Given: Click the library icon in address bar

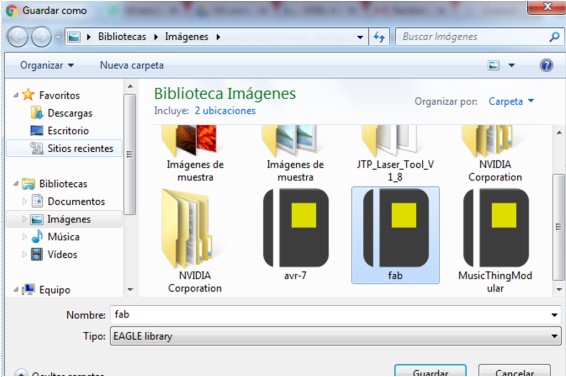Looking at the screenshot, I should click(x=74, y=37).
